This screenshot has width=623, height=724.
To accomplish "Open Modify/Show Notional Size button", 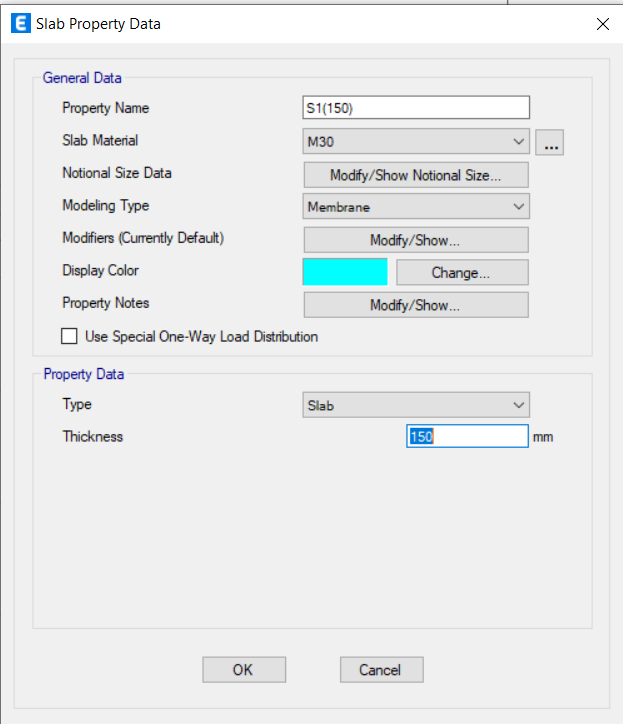I will (x=416, y=175).
